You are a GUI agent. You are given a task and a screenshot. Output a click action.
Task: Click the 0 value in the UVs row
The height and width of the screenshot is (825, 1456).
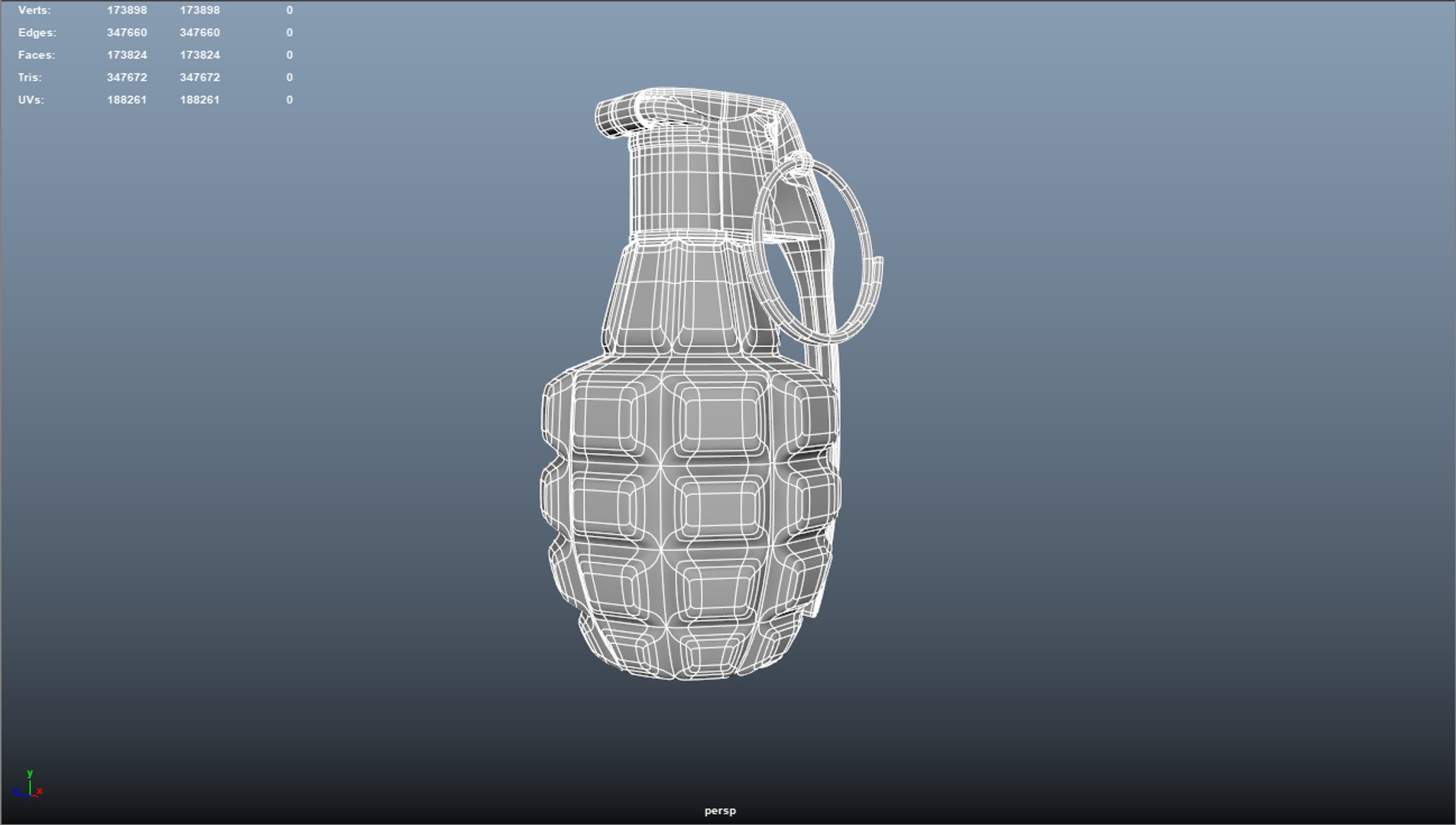pyautogui.click(x=290, y=100)
